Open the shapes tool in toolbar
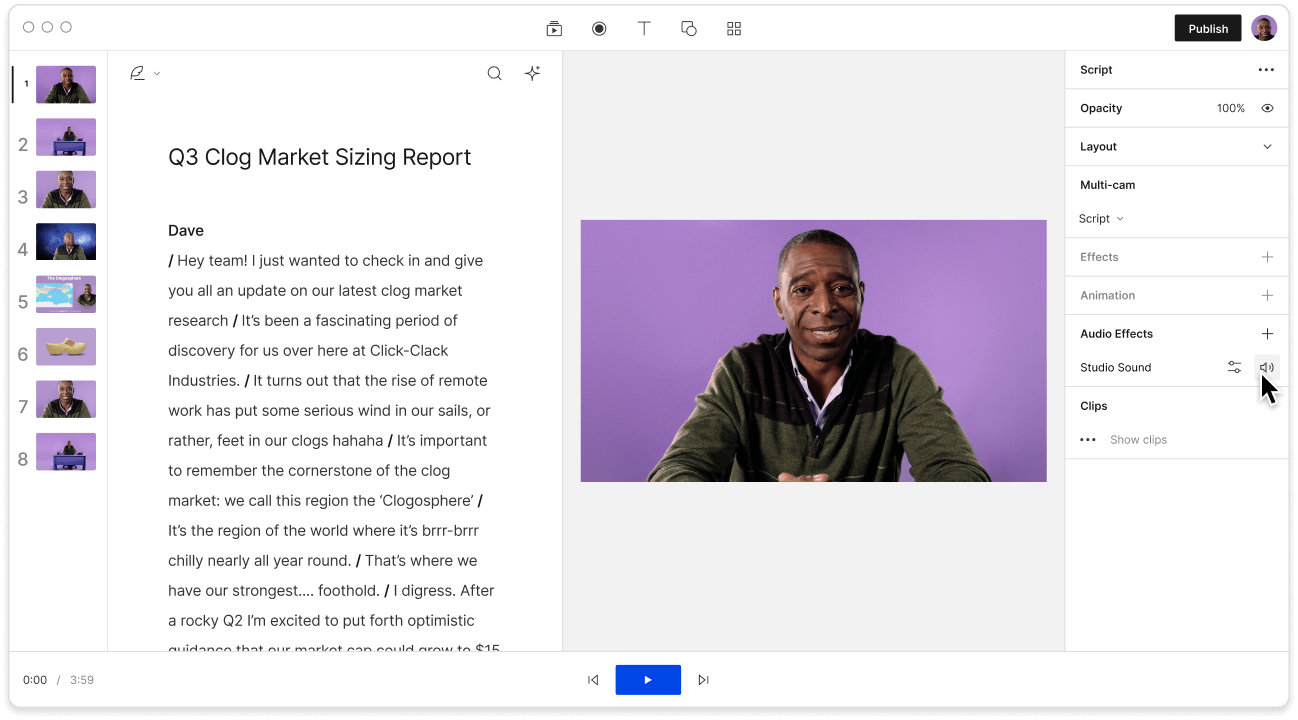 pyautogui.click(x=689, y=29)
